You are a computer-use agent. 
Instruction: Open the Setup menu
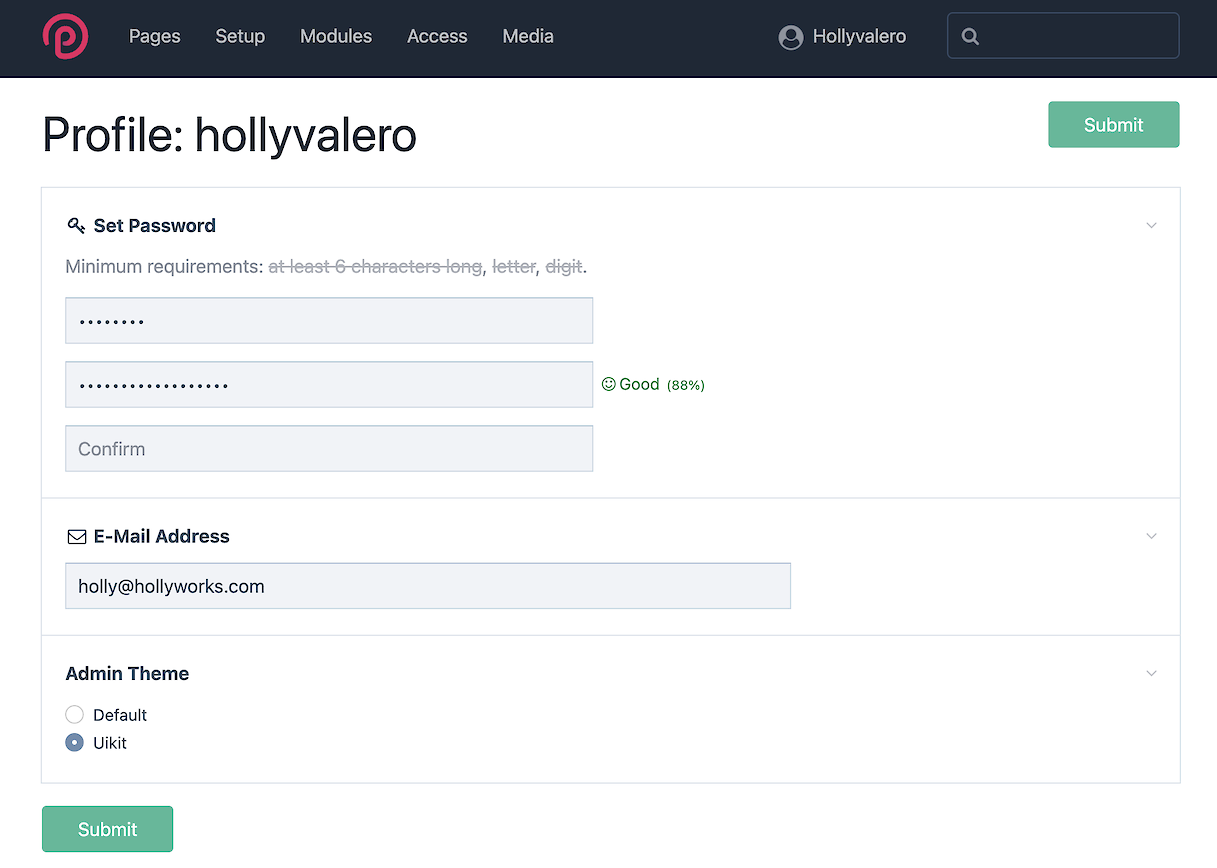pyautogui.click(x=240, y=37)
